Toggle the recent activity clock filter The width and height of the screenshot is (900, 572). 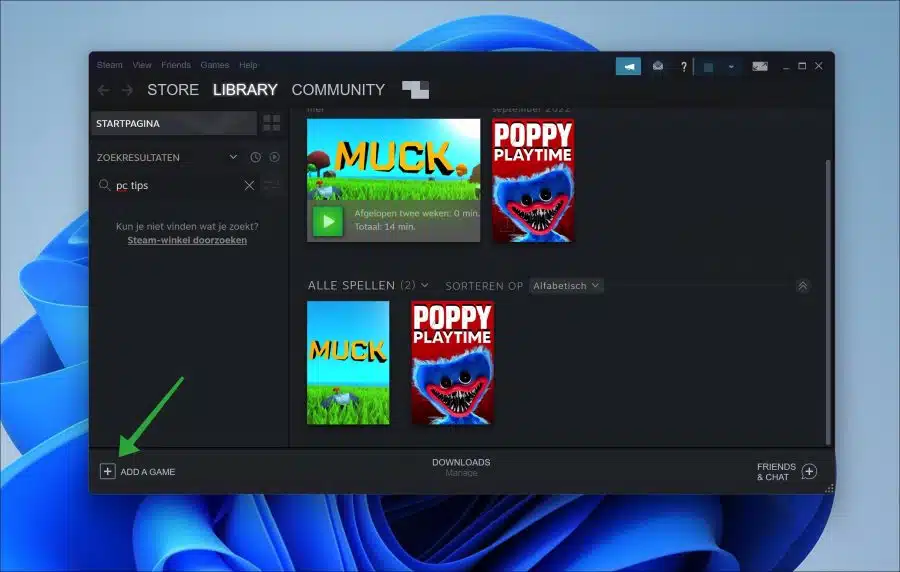point(255,157)
